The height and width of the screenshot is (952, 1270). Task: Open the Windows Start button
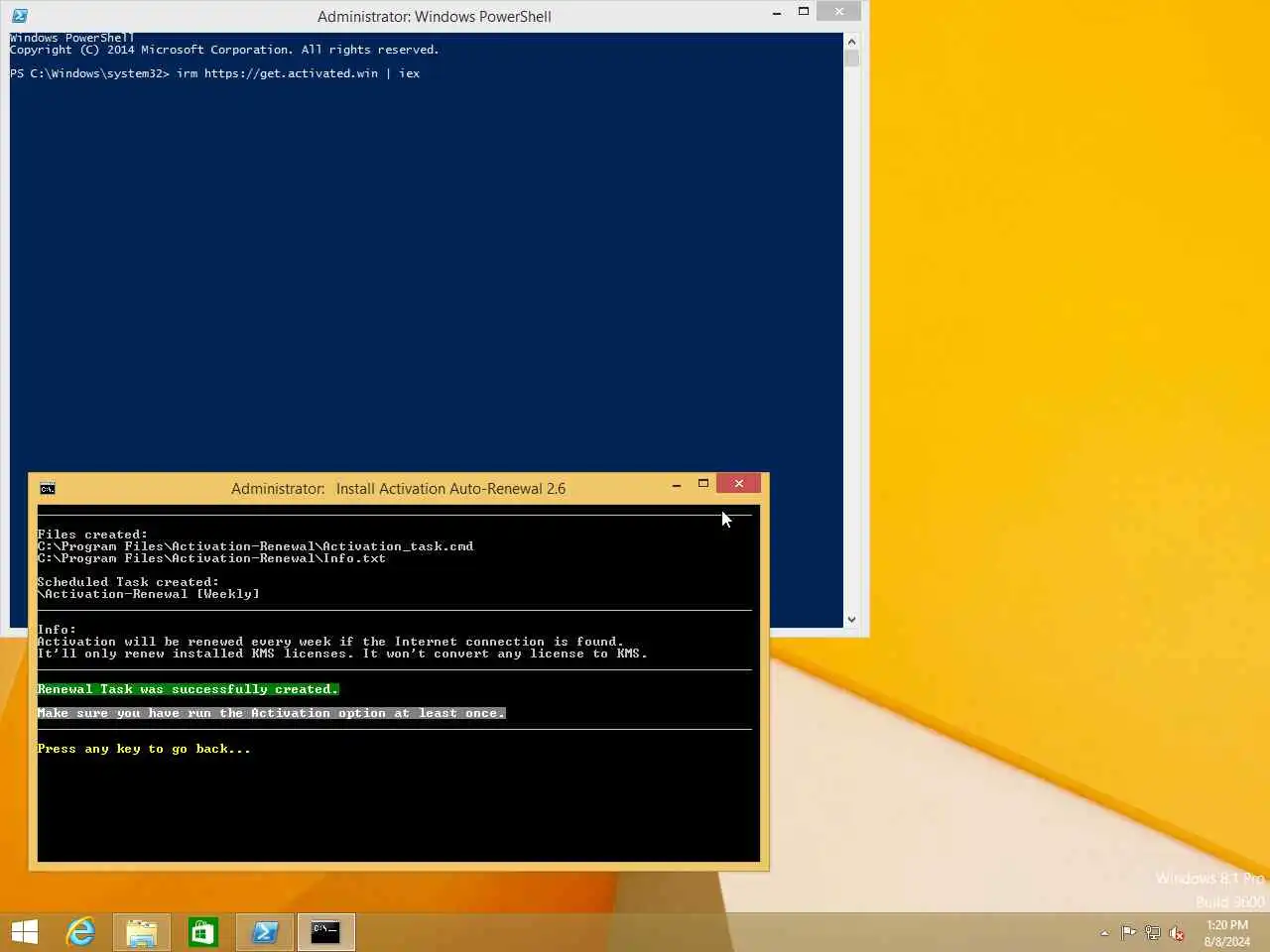click(x=25, y=932)
